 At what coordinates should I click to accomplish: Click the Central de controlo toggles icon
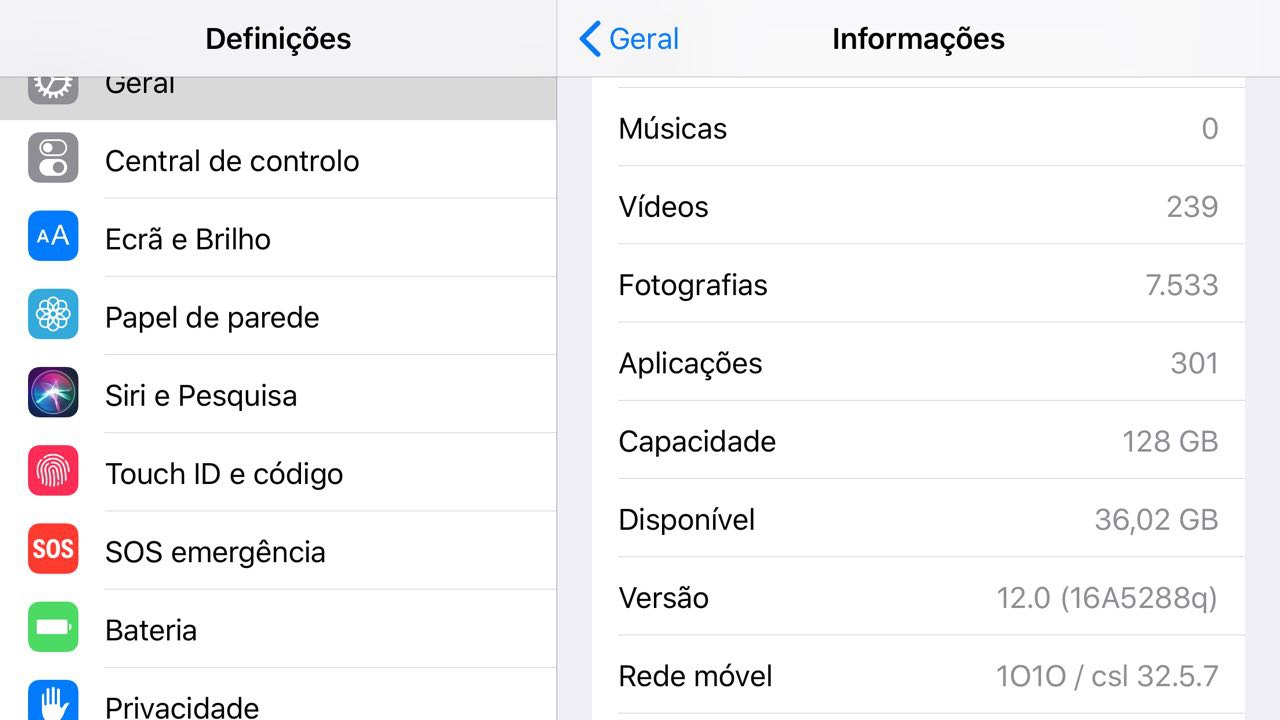53,158
